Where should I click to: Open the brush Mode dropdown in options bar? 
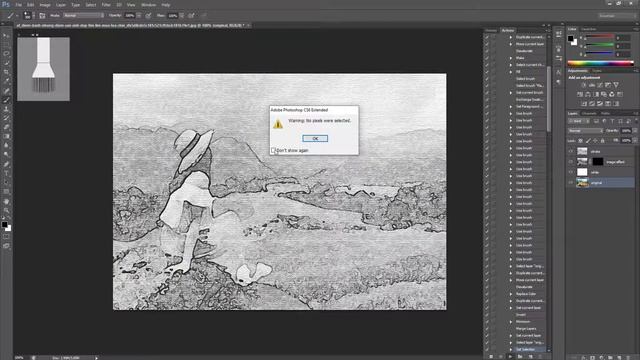pyautogui.click(x=83, y=16)
